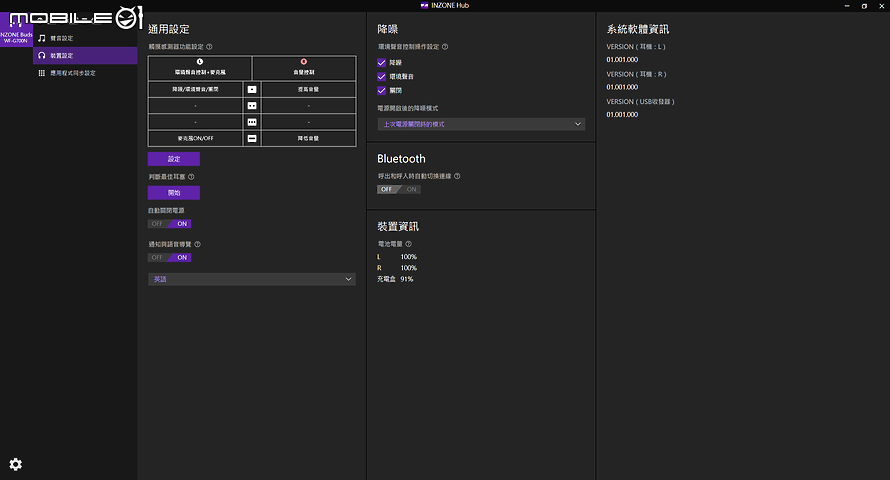Click the 降噪/環境聲音/關閉 table cell
This screenshot has width=890, height=480.
(x=195, y=89)
